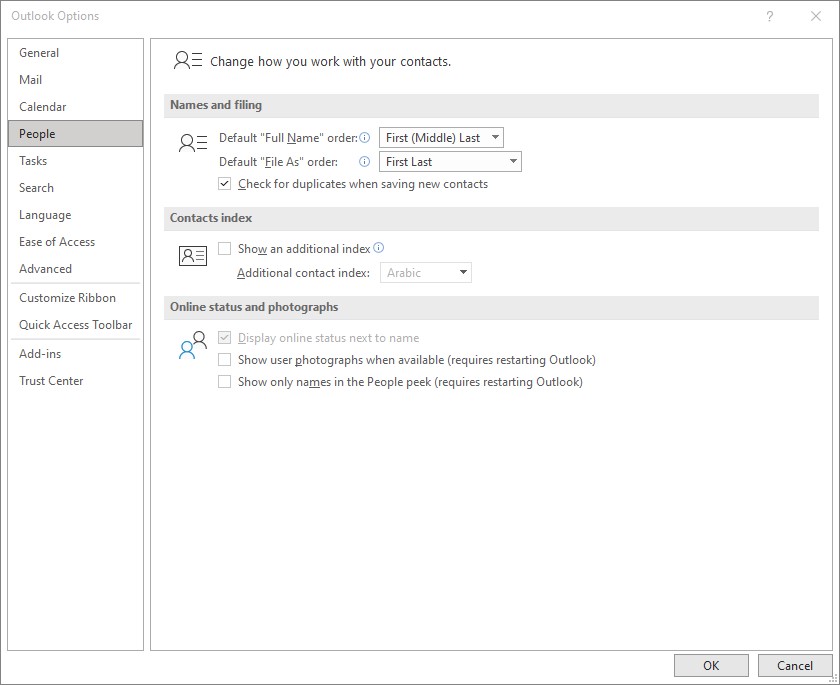This screenshot has height=685, width=840.
Task: Click OK to save options
Action: click(x=711, y=665)
